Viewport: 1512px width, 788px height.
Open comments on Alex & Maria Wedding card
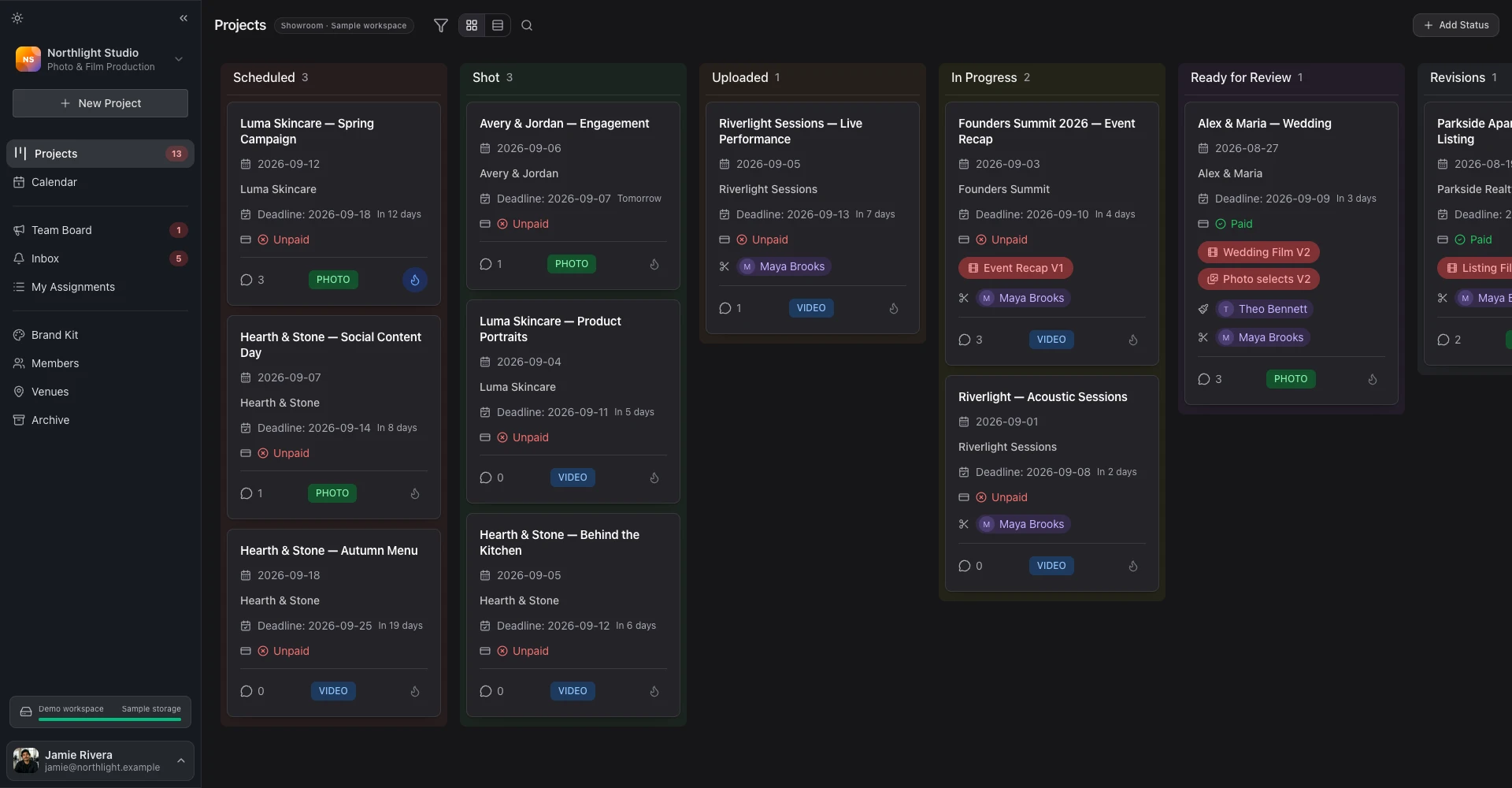(1210, 379)
